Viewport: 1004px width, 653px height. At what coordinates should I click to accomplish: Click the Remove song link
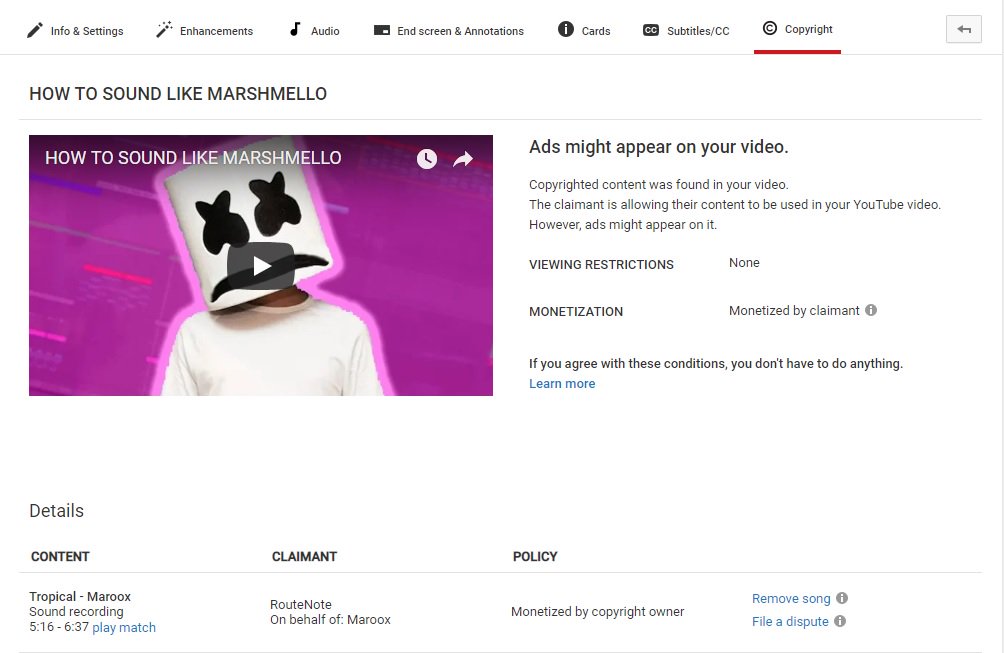[791, 599]
